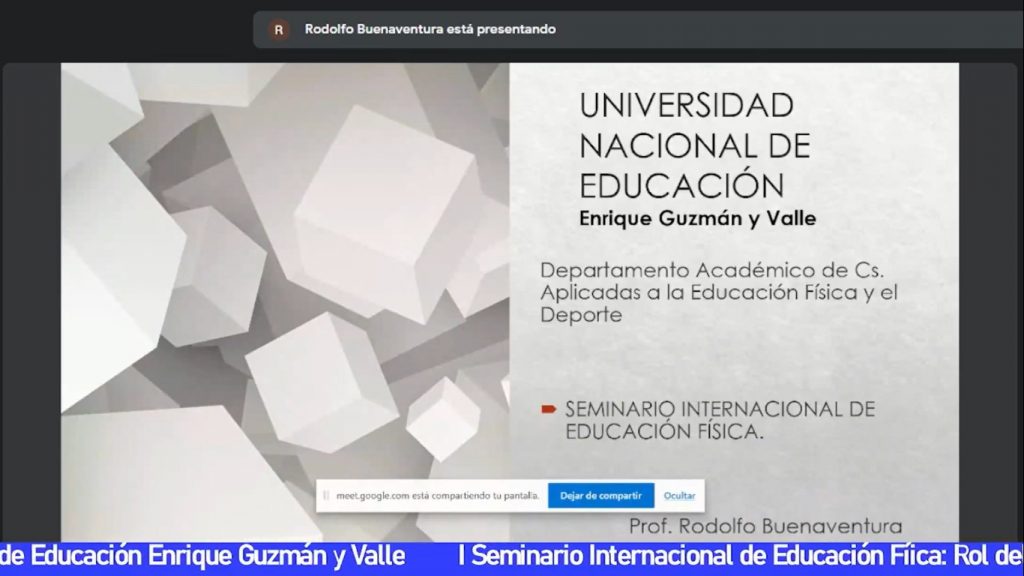This screenshot has width=1024, height=576.
Task: Click the blue ticker 'Educación Enrique Guzmán y Valle'
Action: (217, 556)
